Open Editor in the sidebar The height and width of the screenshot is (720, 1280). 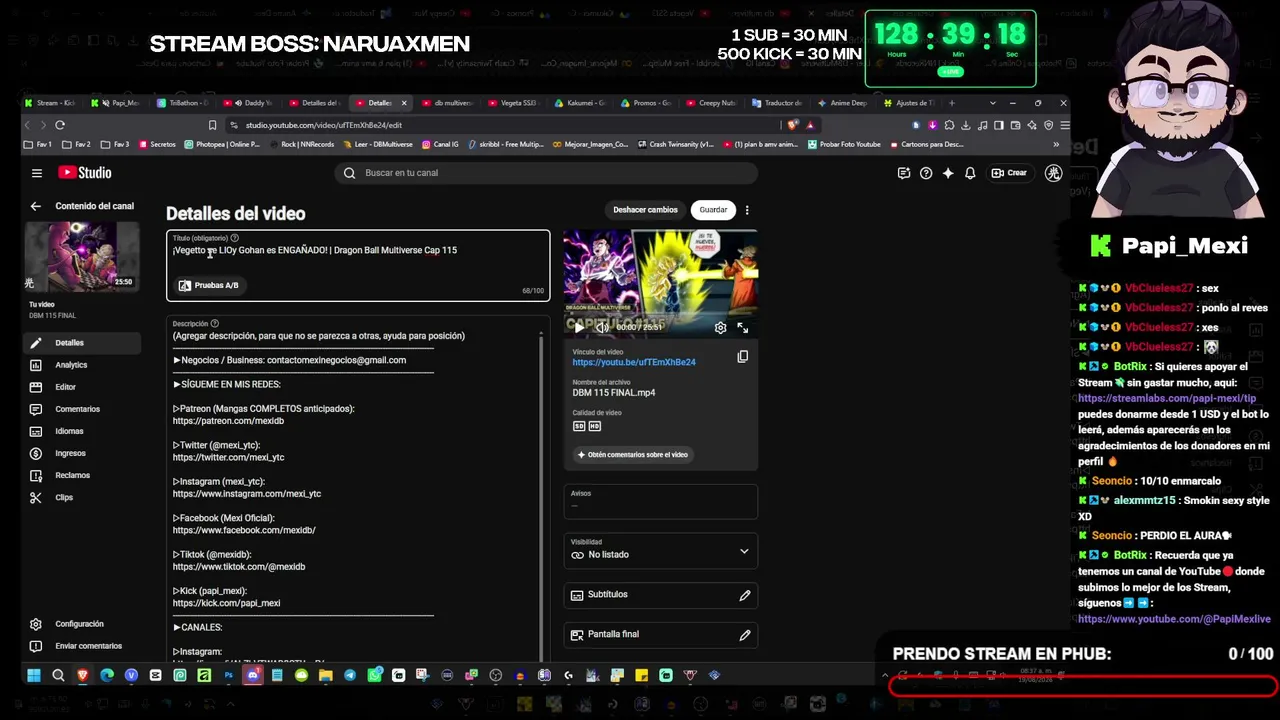pyautogui.click(x=83, y=387)
